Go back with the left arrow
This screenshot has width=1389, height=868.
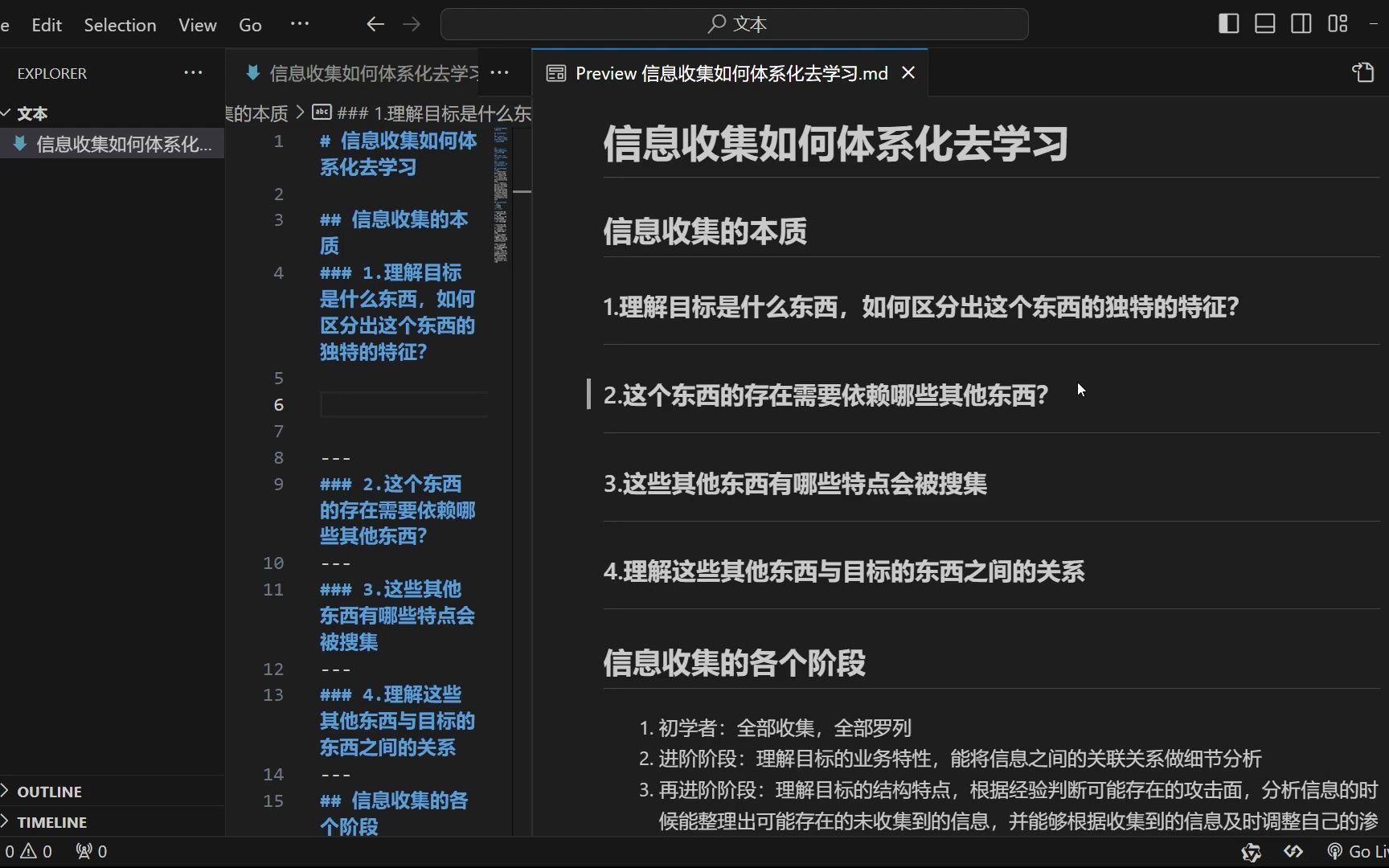[375, 24]
